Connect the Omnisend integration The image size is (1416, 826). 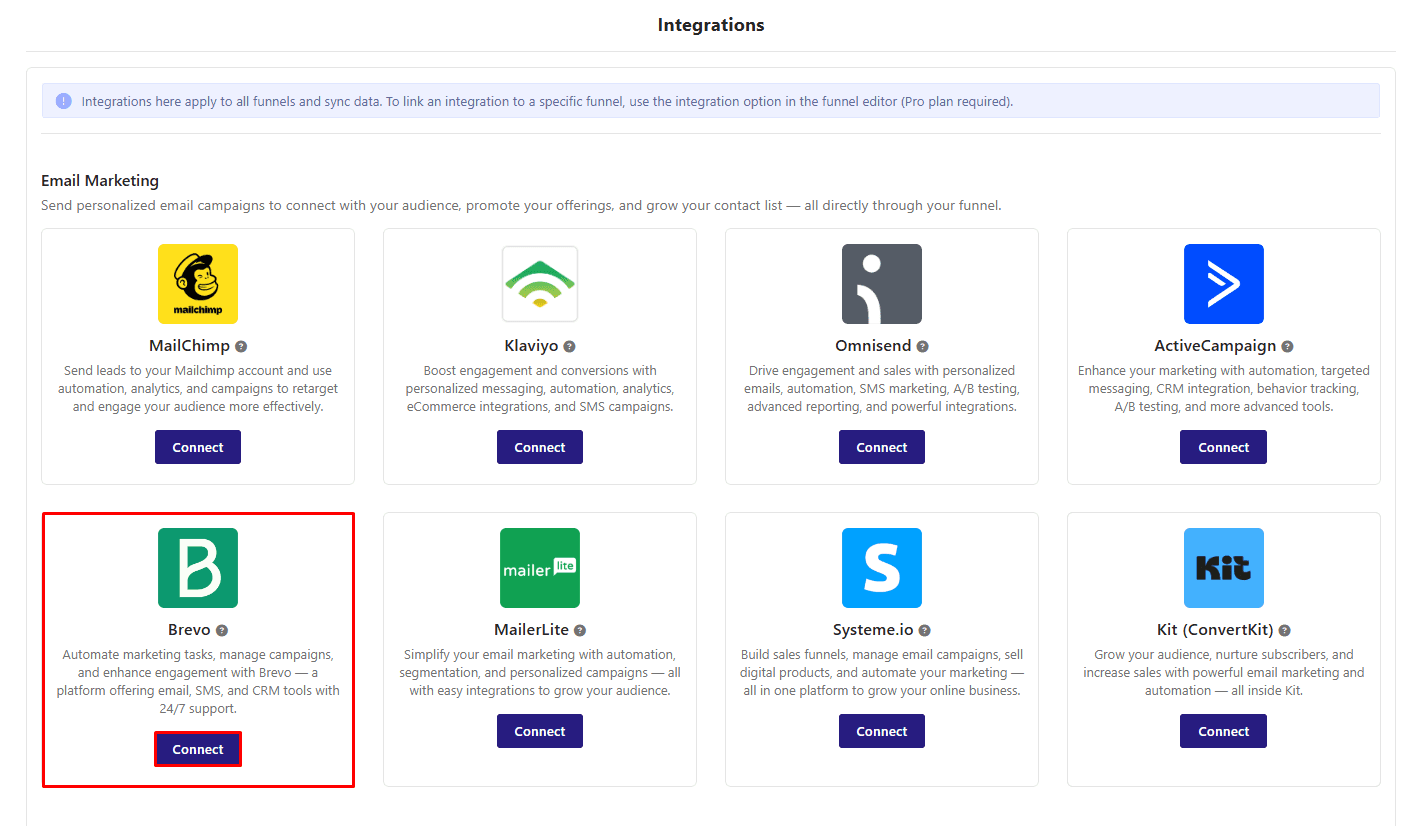pos(881,446)
